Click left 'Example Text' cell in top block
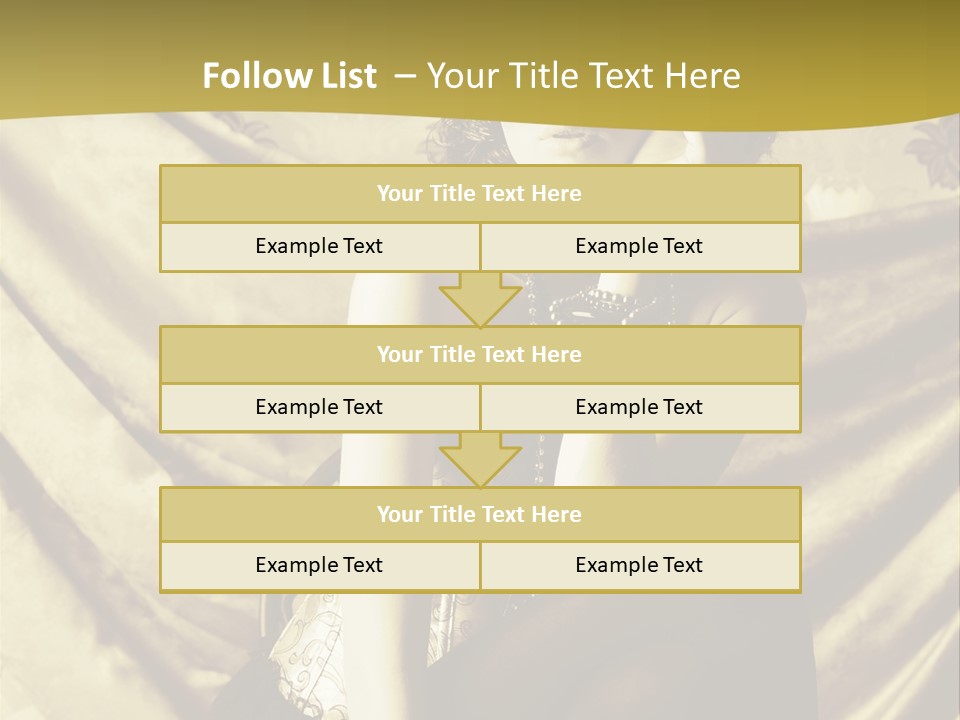The width and height of the screenshot is (960, 720). coord(319,246)
